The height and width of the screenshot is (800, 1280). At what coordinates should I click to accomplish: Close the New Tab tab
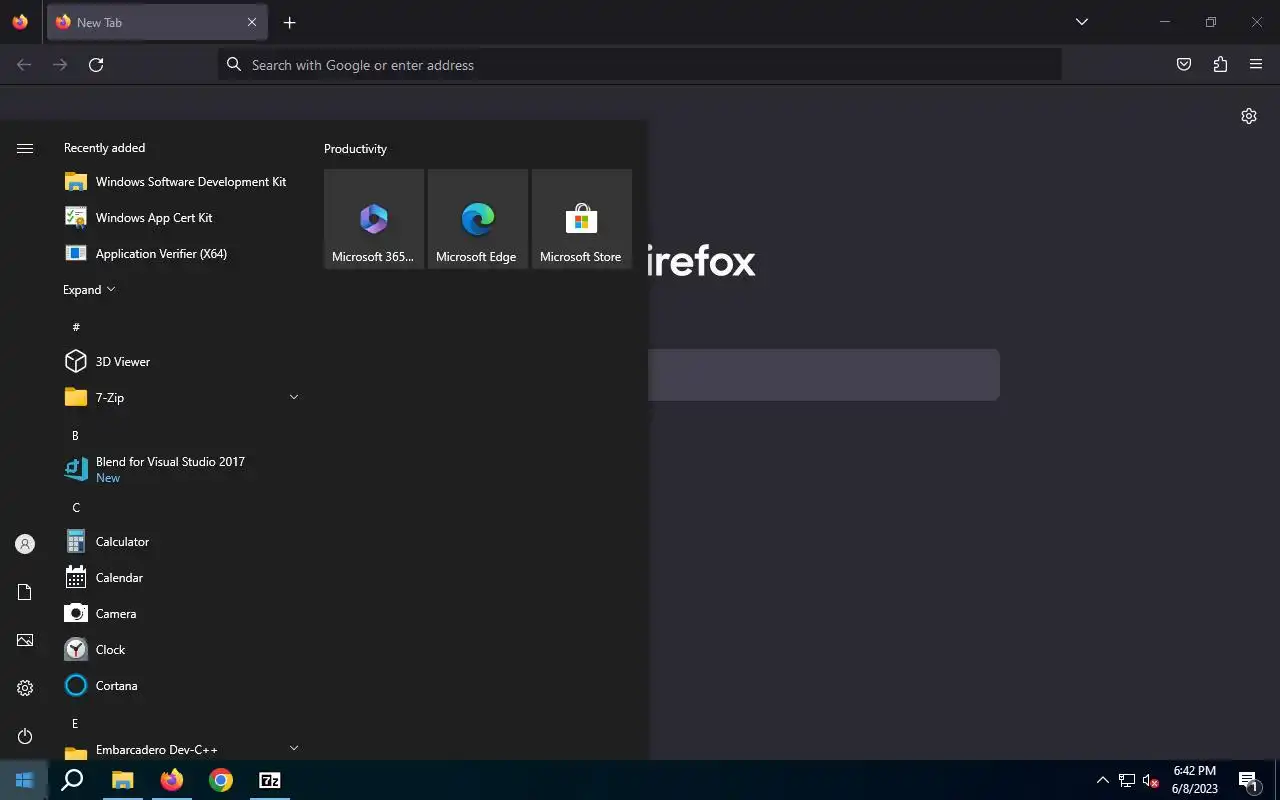[x=252, y=22]
